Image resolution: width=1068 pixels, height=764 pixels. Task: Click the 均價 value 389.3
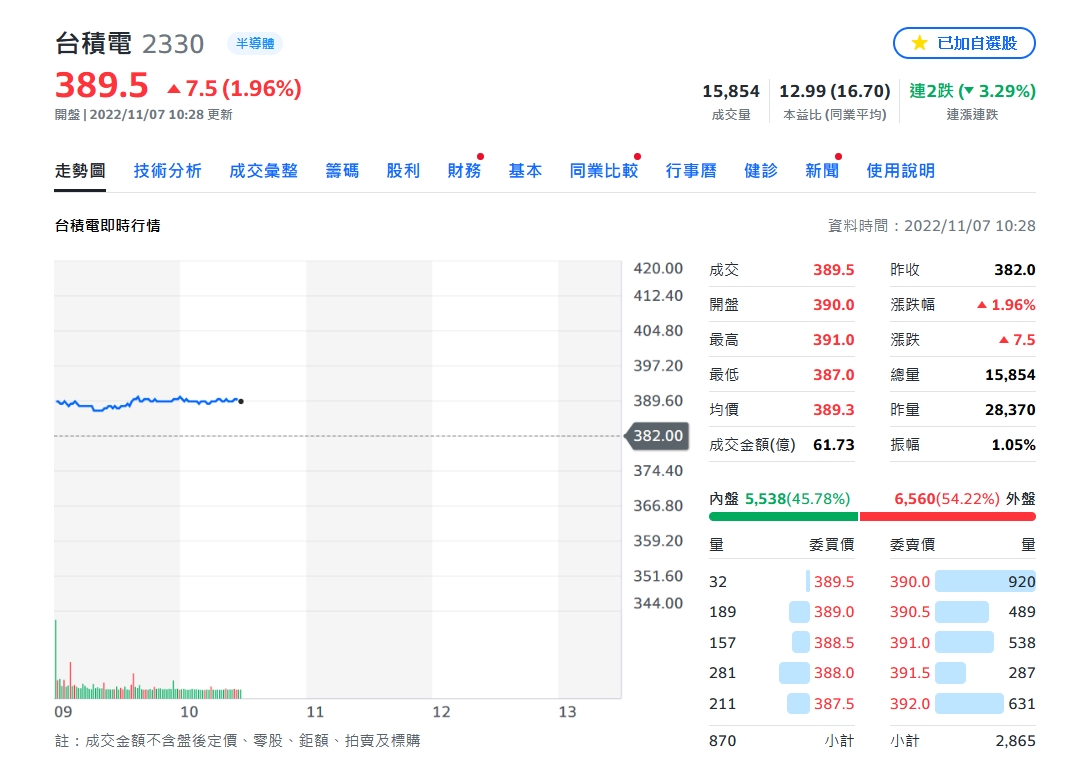coord(834,410)
